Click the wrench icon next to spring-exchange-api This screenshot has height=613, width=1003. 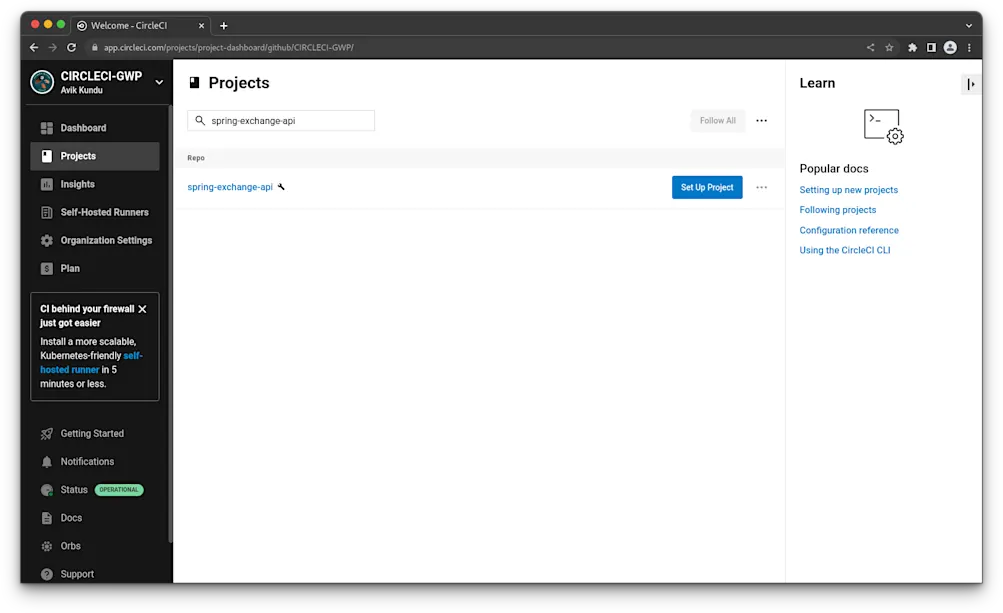point(281,187)
